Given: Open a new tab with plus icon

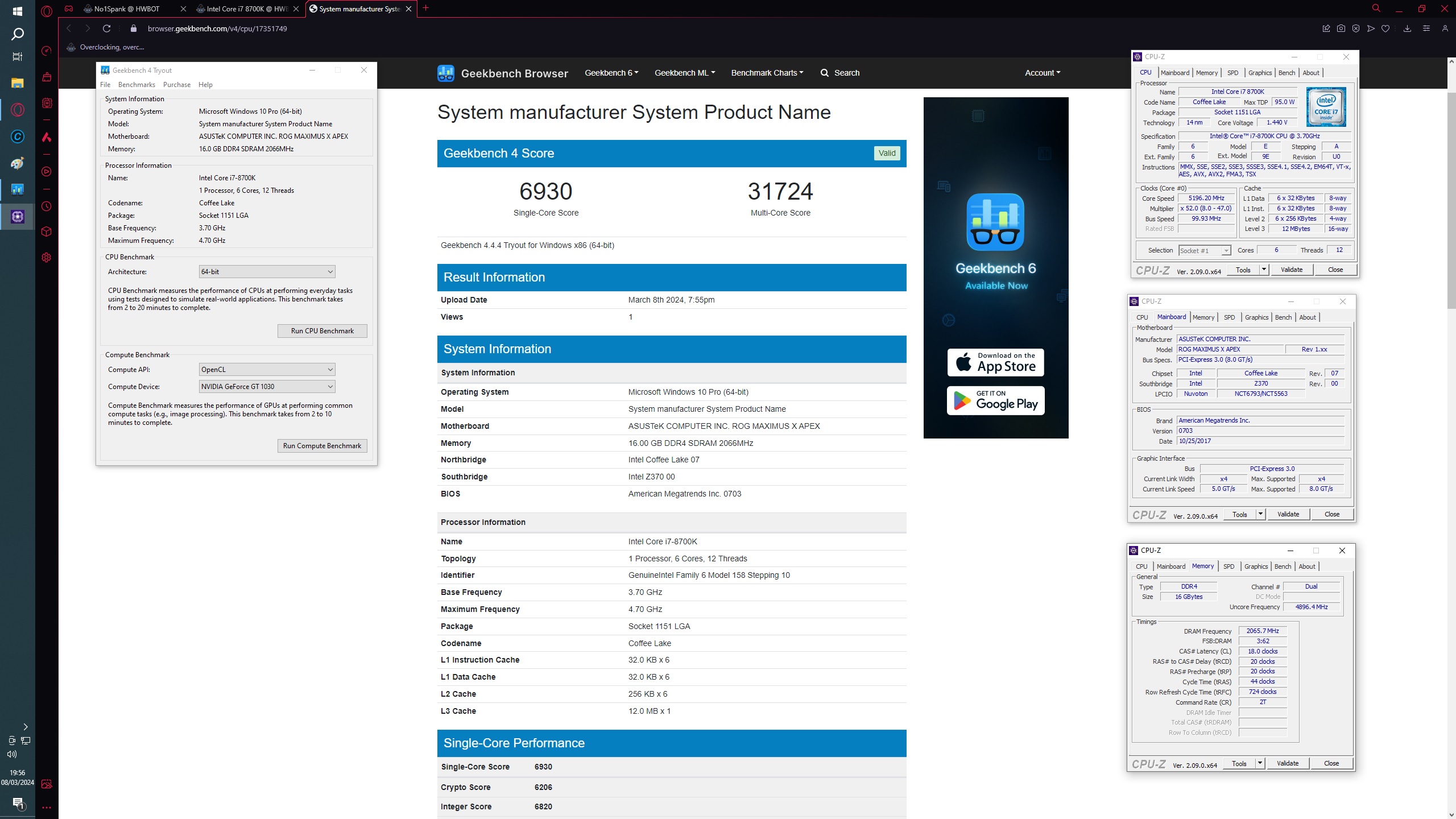Looking at the screenshot, I should [425, 8].
